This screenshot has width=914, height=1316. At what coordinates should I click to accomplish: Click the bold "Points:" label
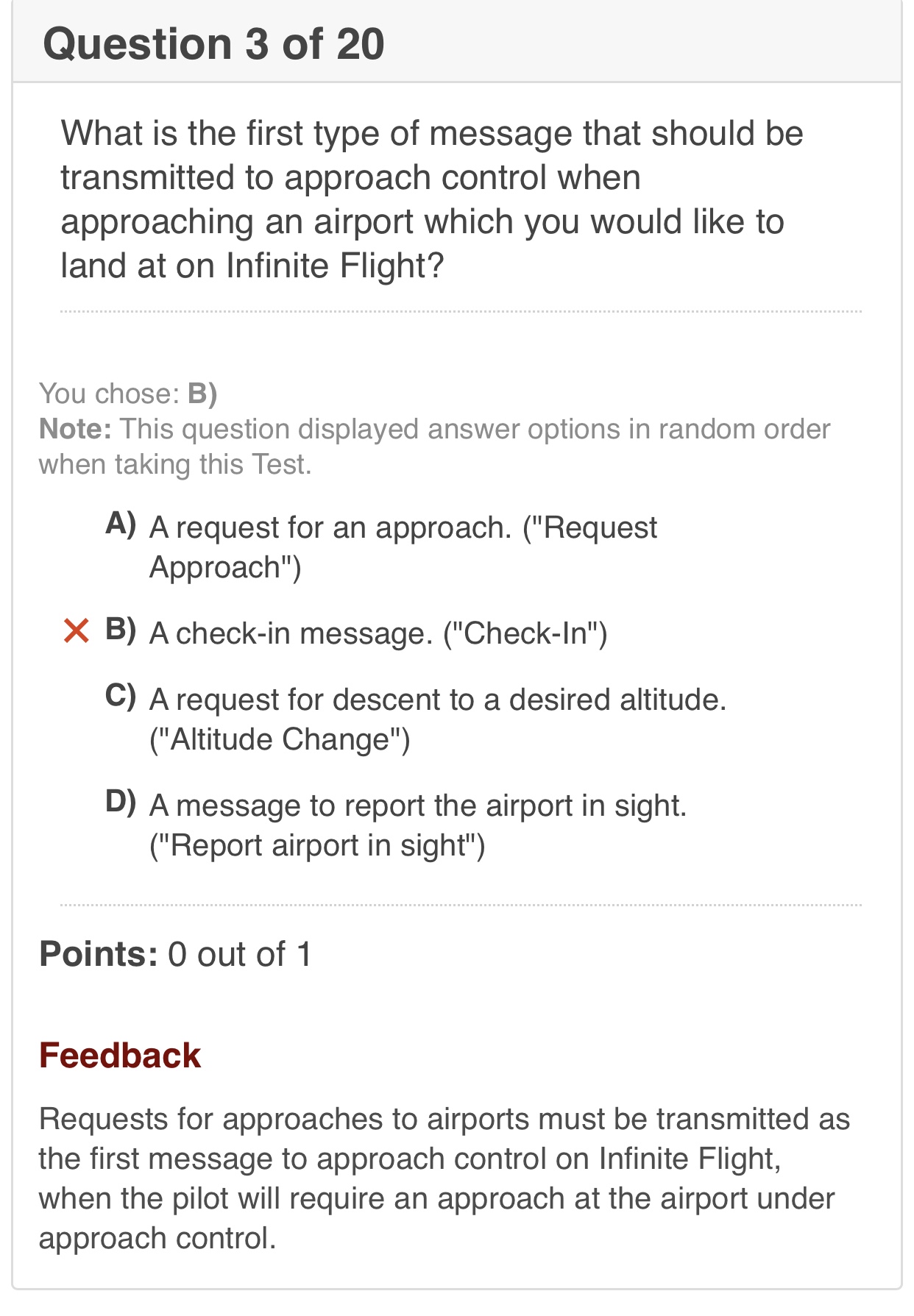tap(99, 954)
